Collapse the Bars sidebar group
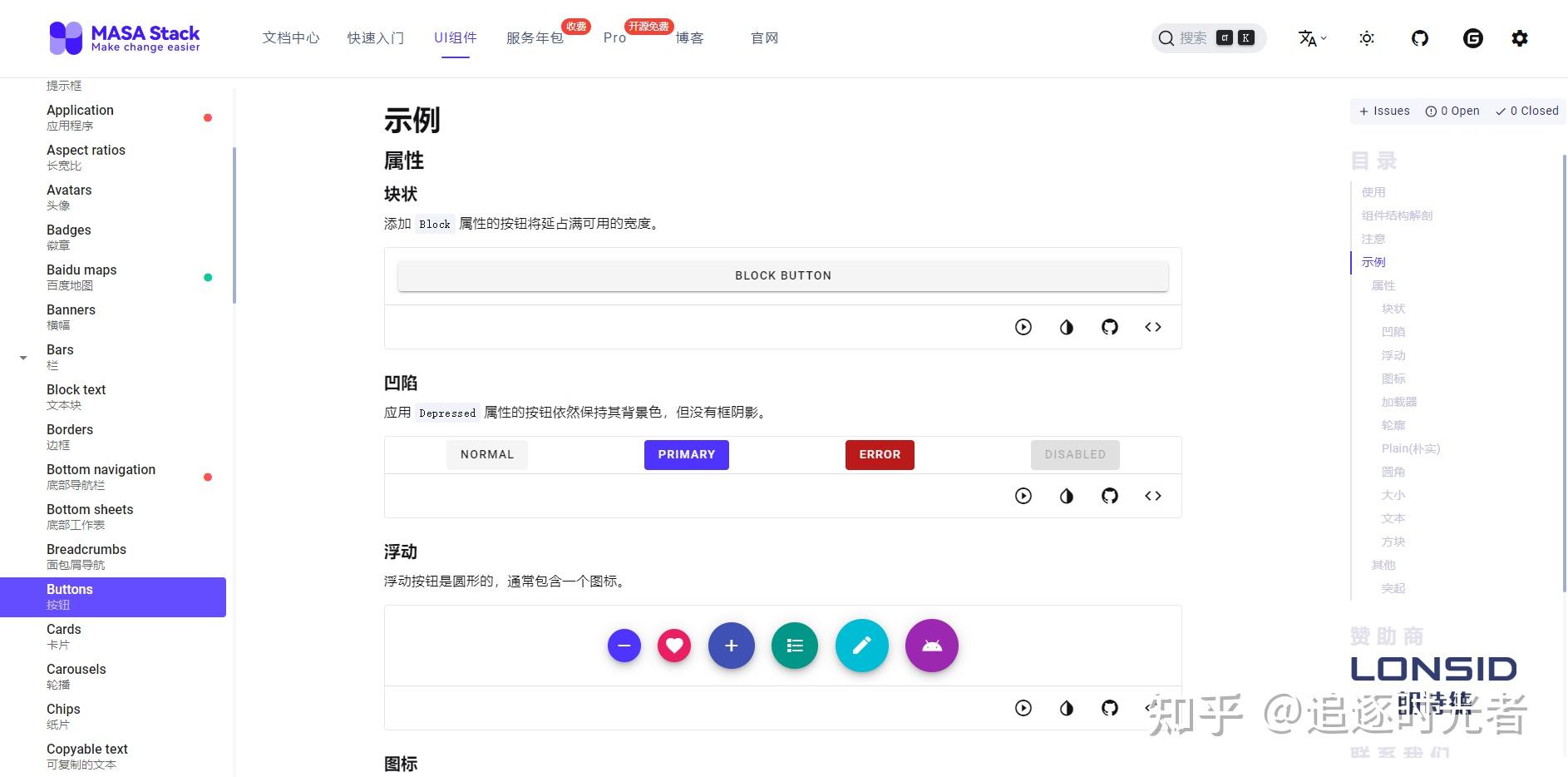The height and width of the screenshot is (777, 1568). pyautogui.click(x=23, y=357)
